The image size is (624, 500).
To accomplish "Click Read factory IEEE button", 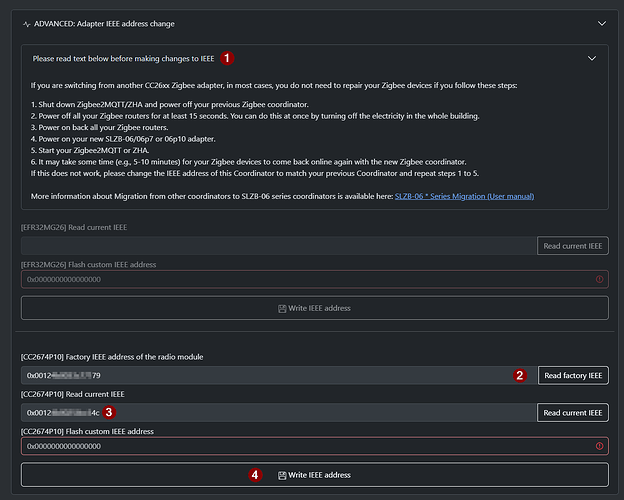I will 573,375.
